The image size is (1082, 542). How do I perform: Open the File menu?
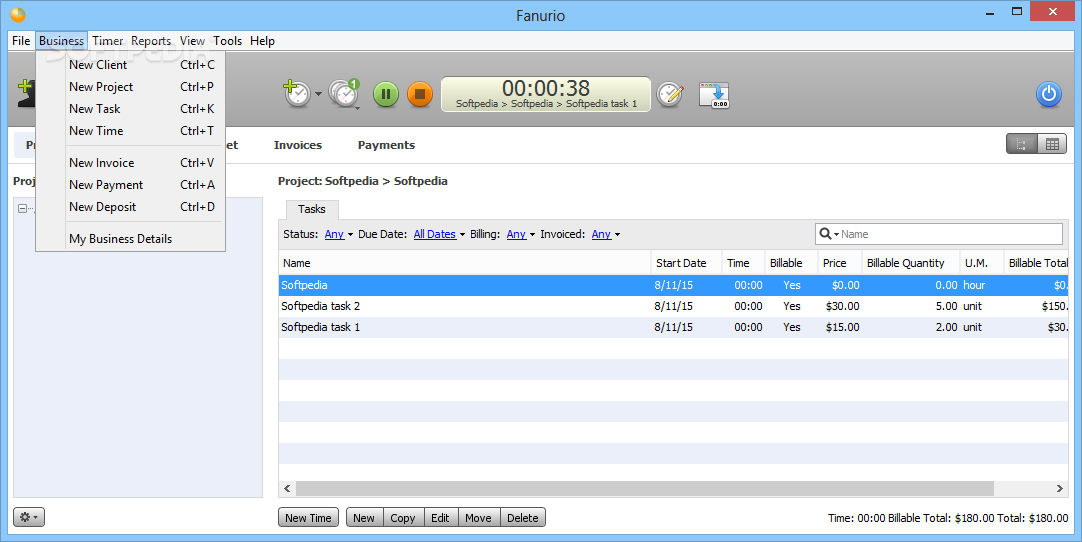tap(21, 41)
